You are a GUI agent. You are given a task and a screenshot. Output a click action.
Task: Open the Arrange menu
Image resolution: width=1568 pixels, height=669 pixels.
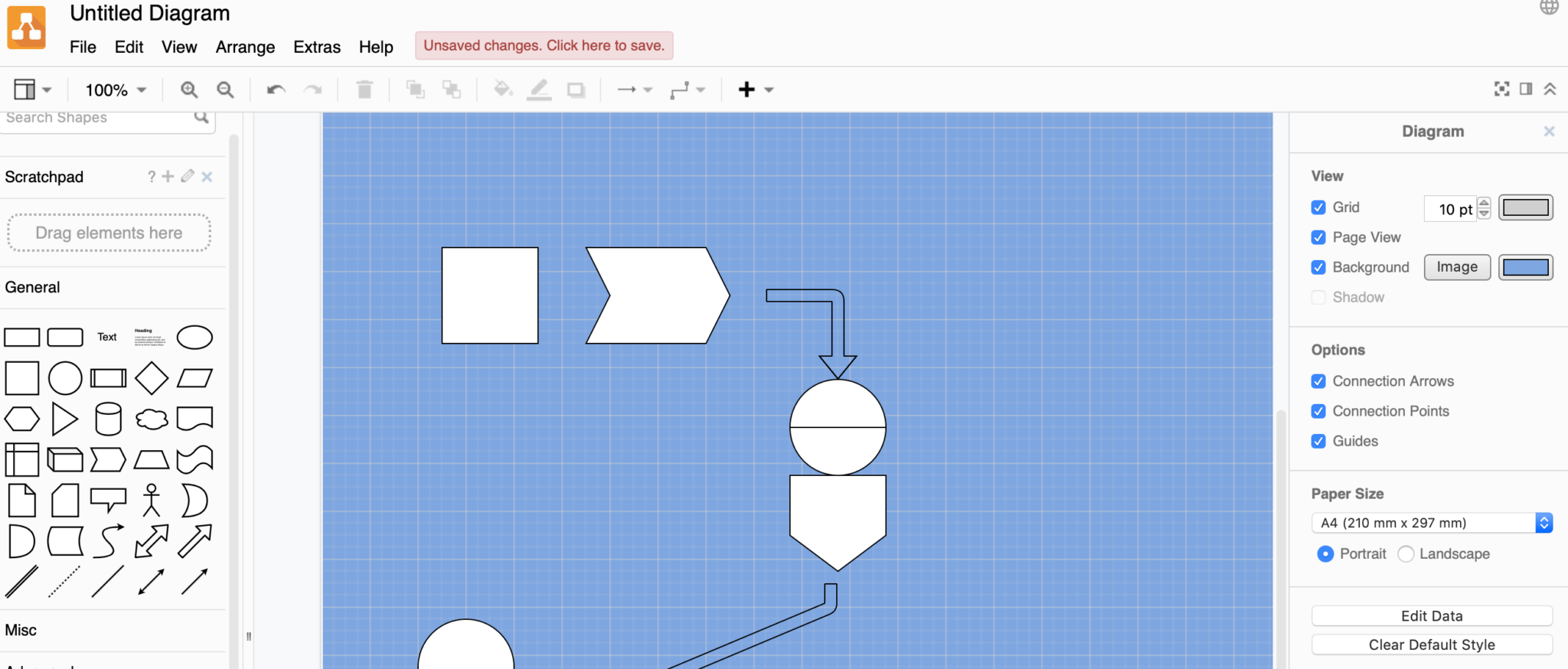coord(245,47)
